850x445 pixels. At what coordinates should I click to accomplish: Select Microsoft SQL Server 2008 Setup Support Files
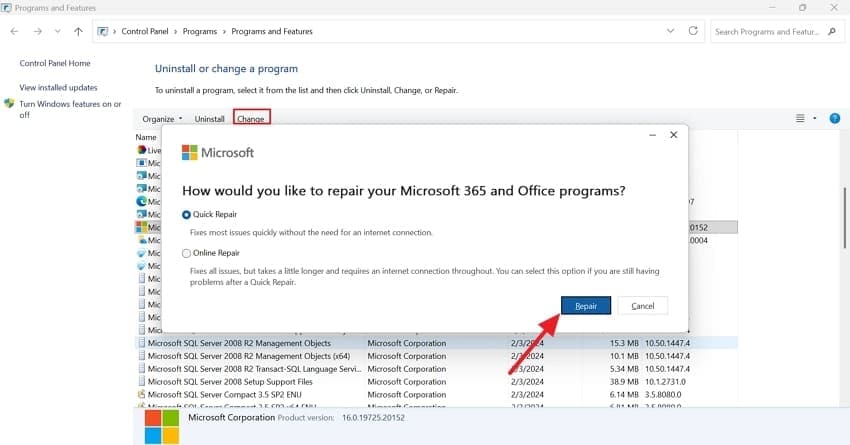[436, 382]
